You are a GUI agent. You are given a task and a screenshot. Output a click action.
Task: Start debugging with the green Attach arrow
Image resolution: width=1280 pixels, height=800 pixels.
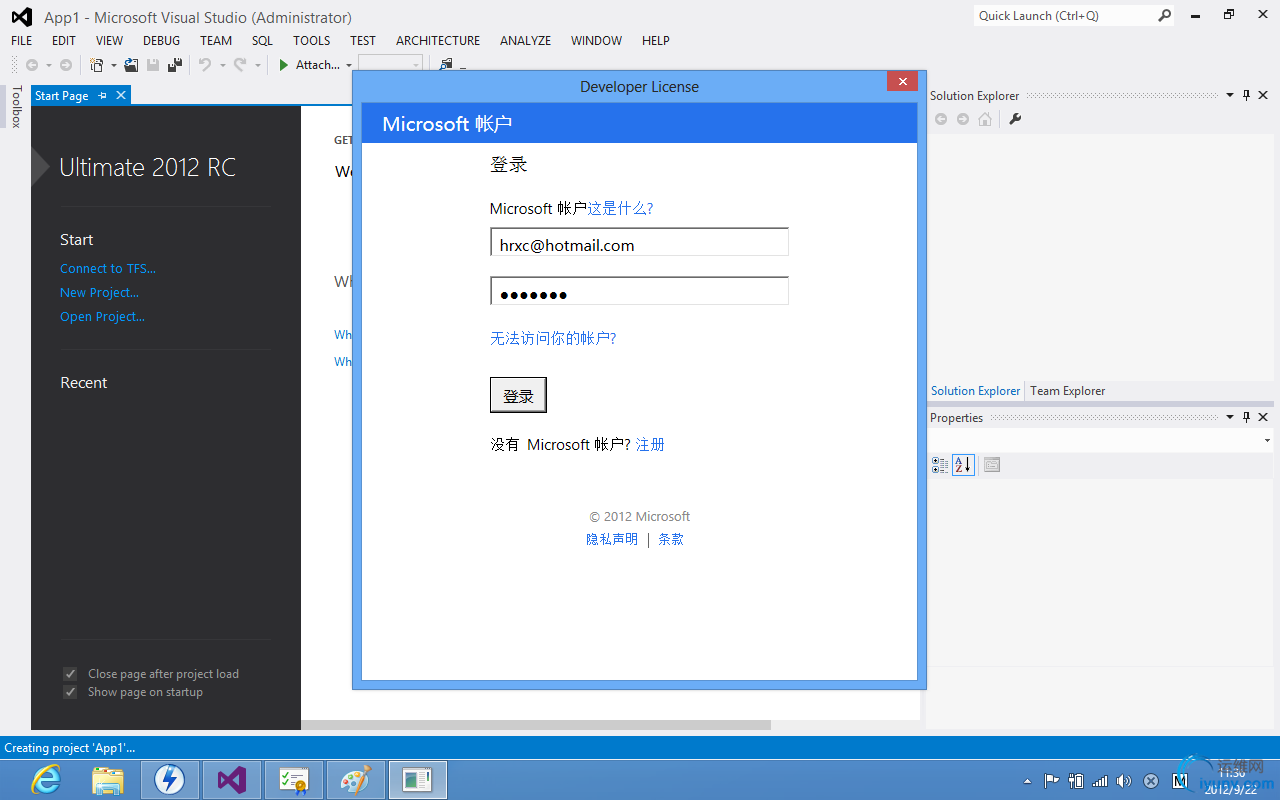(x=283, y=64)
